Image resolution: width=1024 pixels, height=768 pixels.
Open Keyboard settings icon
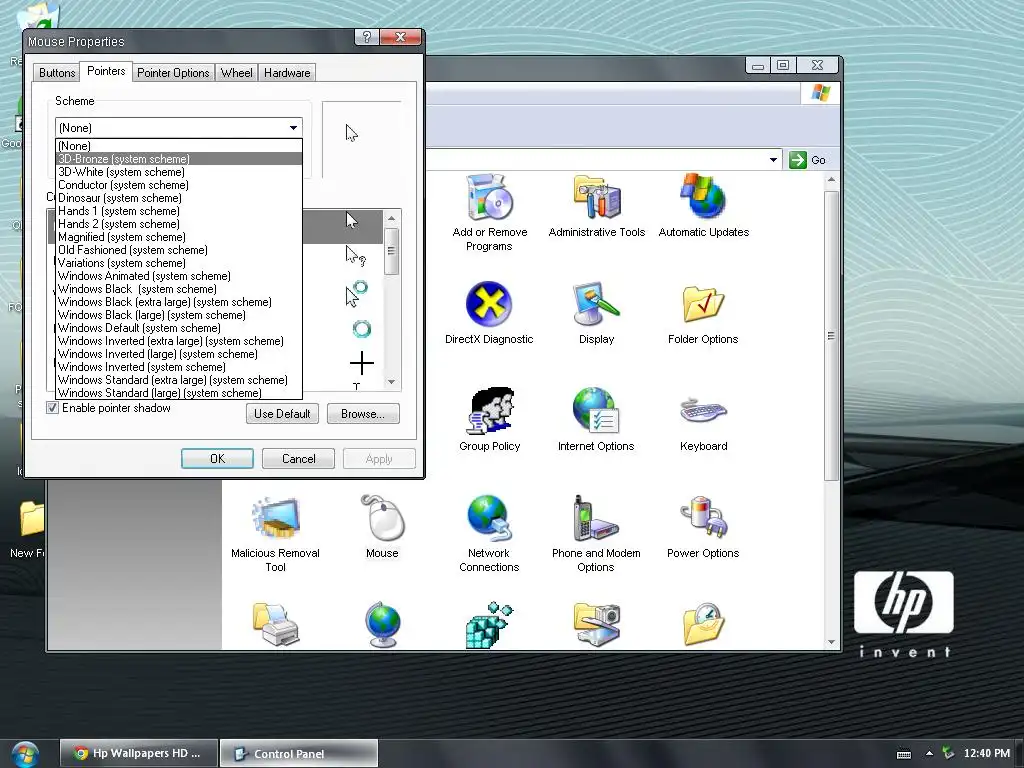(703, 411)
